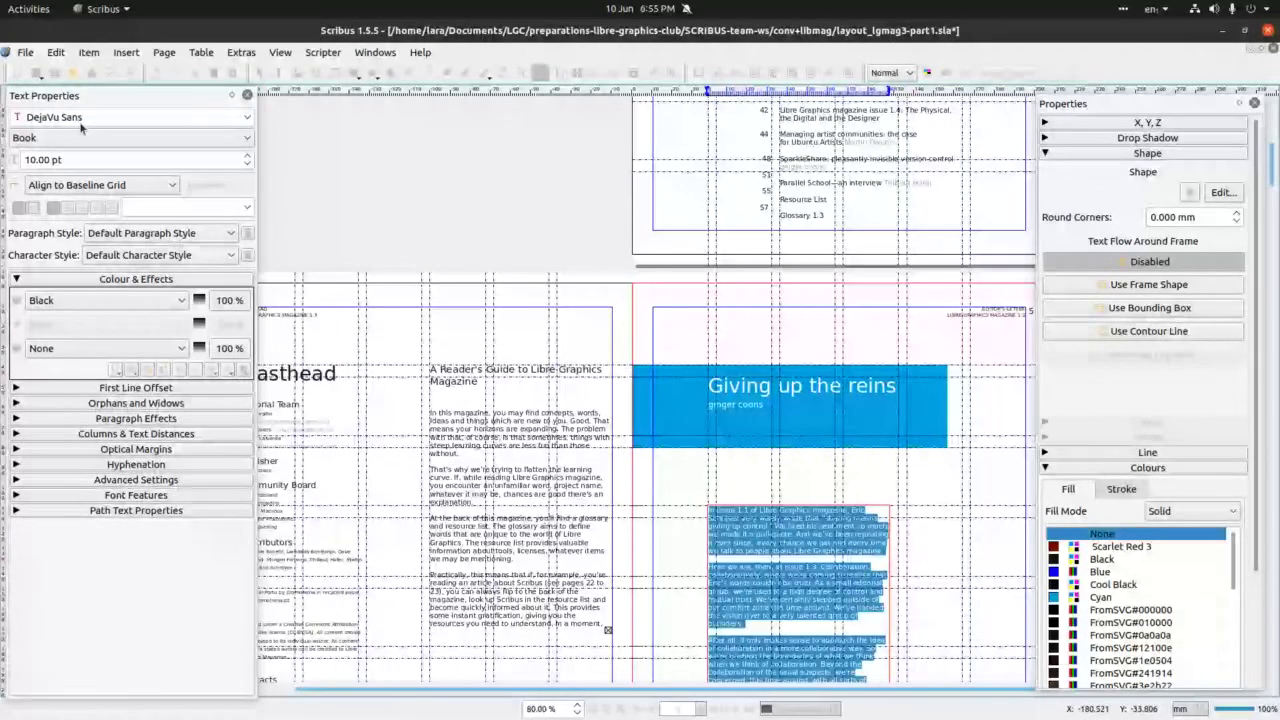Open the mm unit dropdown in status bar
Image resolution: width=1280 pixels, height=720 pixels.
[x=1189, y=709]
